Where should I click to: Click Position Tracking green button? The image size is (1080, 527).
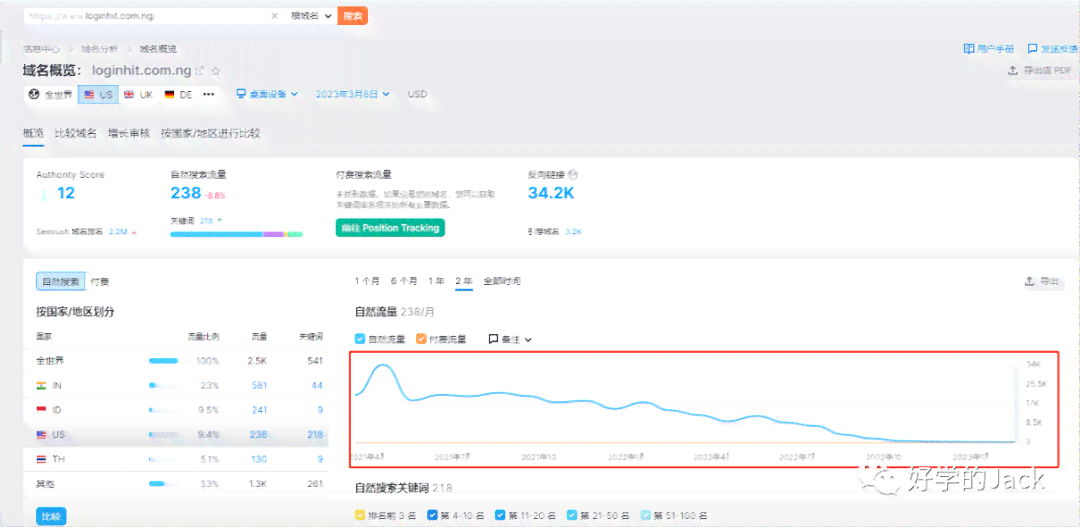pyautogui.click(x=391, y=228)
